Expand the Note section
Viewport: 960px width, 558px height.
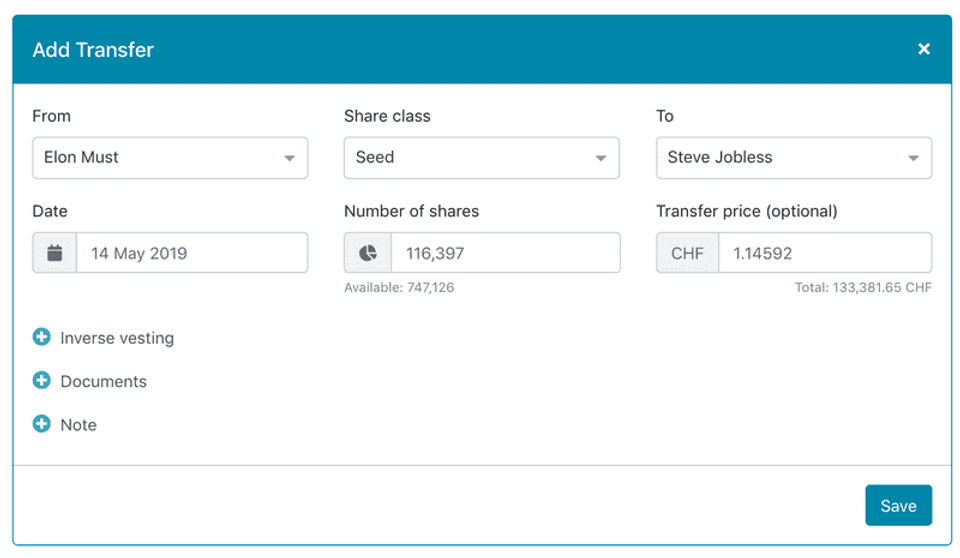point(78,424)
